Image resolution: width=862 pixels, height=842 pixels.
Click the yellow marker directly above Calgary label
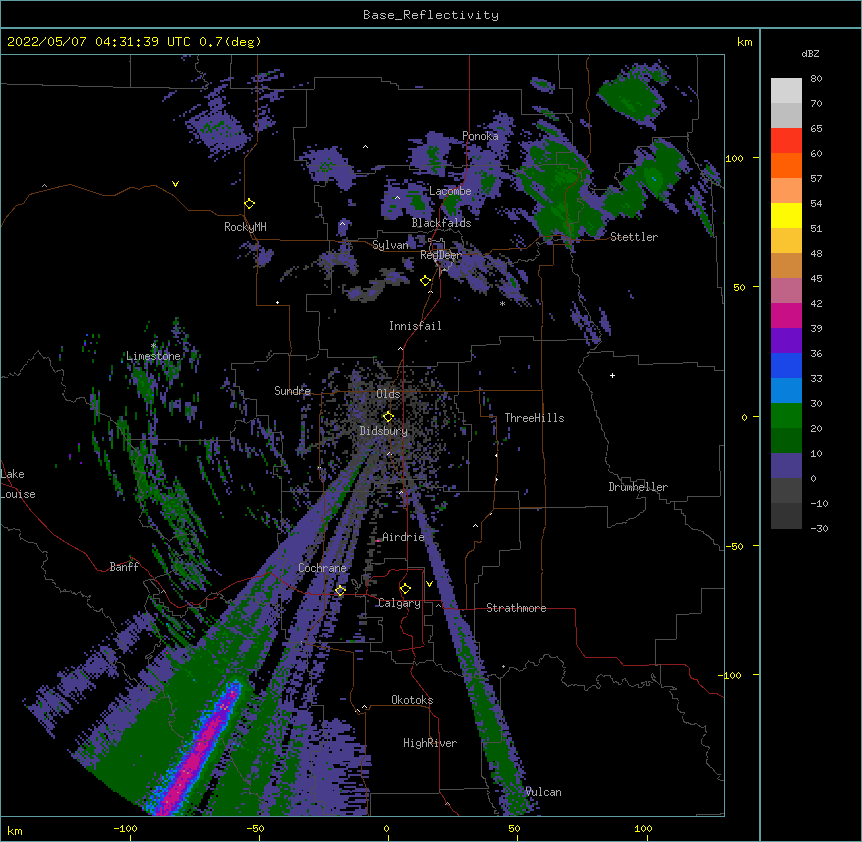pos(405,589)
